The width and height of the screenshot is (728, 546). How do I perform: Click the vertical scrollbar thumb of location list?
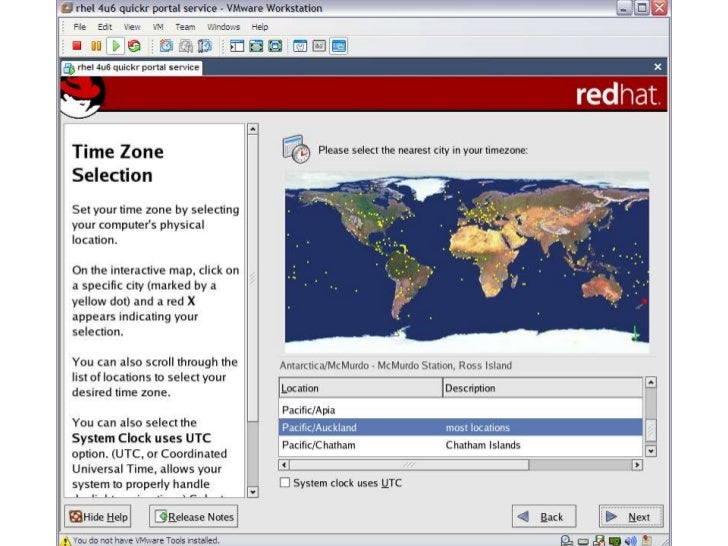651,430
